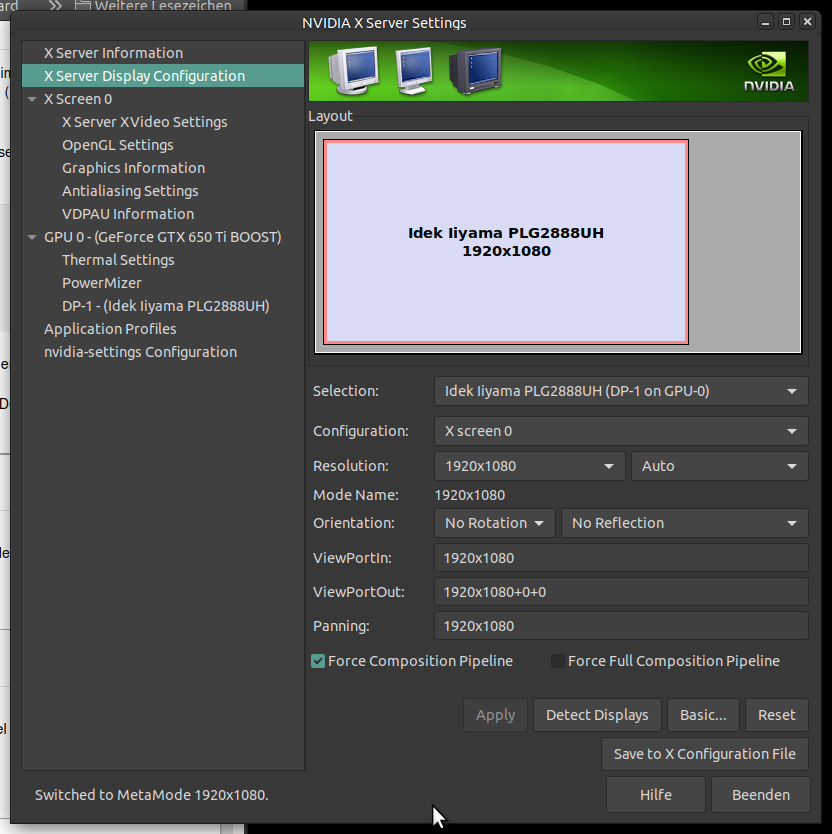Open the Resolution 1920x1080 dropdown
This screenshot has height=834, width=832.
pyautogui.click(x=529, y=466)
